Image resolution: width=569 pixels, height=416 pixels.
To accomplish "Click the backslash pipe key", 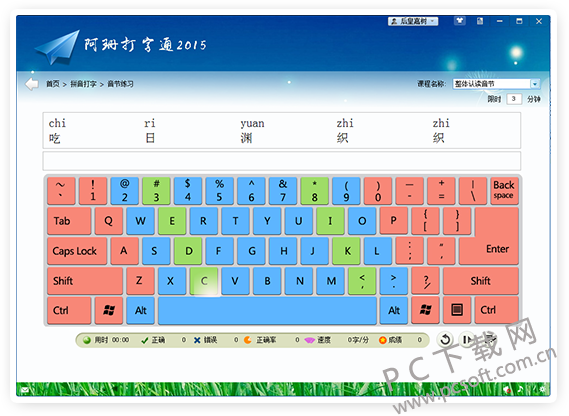I will coord(472,190).
